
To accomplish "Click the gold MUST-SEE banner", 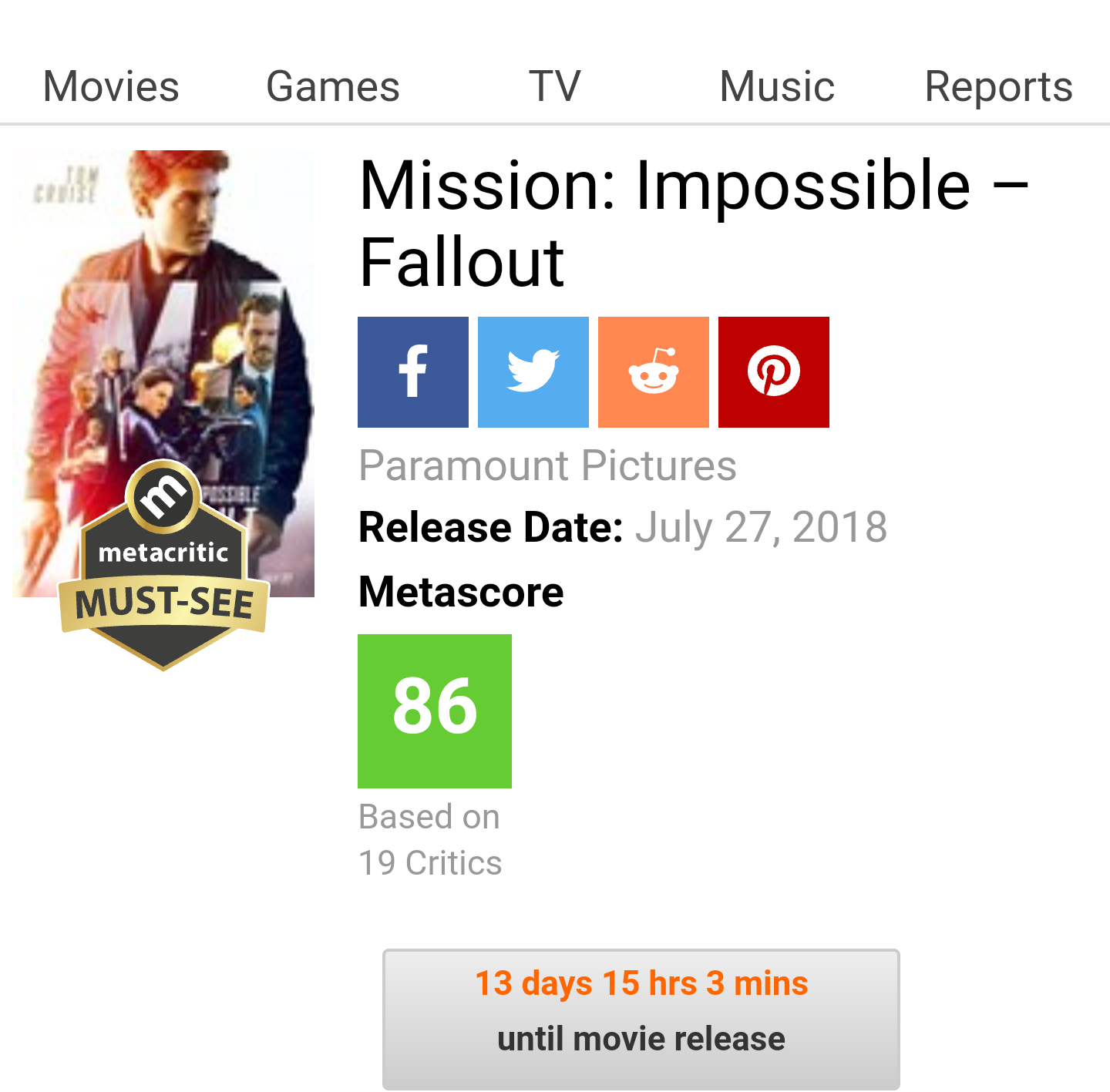I will click(x=164, y=603).
